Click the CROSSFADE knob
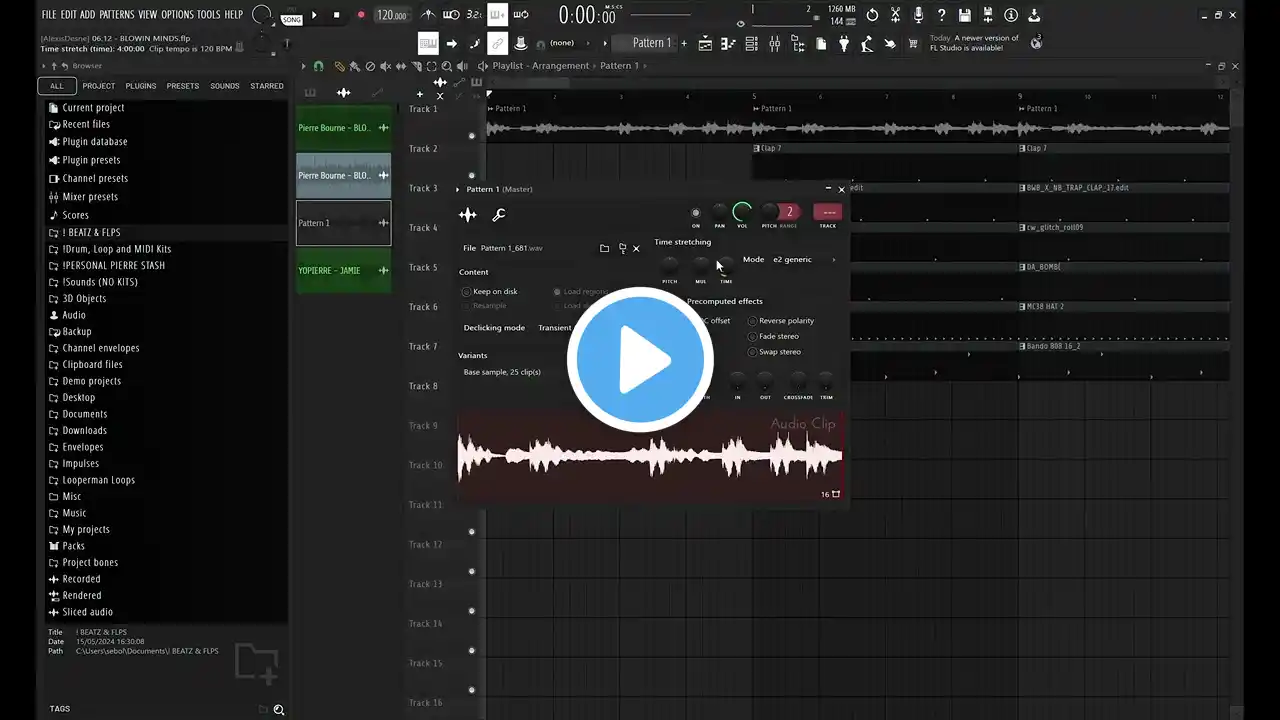Screen dimensions: 1280x720 (798, 383)
